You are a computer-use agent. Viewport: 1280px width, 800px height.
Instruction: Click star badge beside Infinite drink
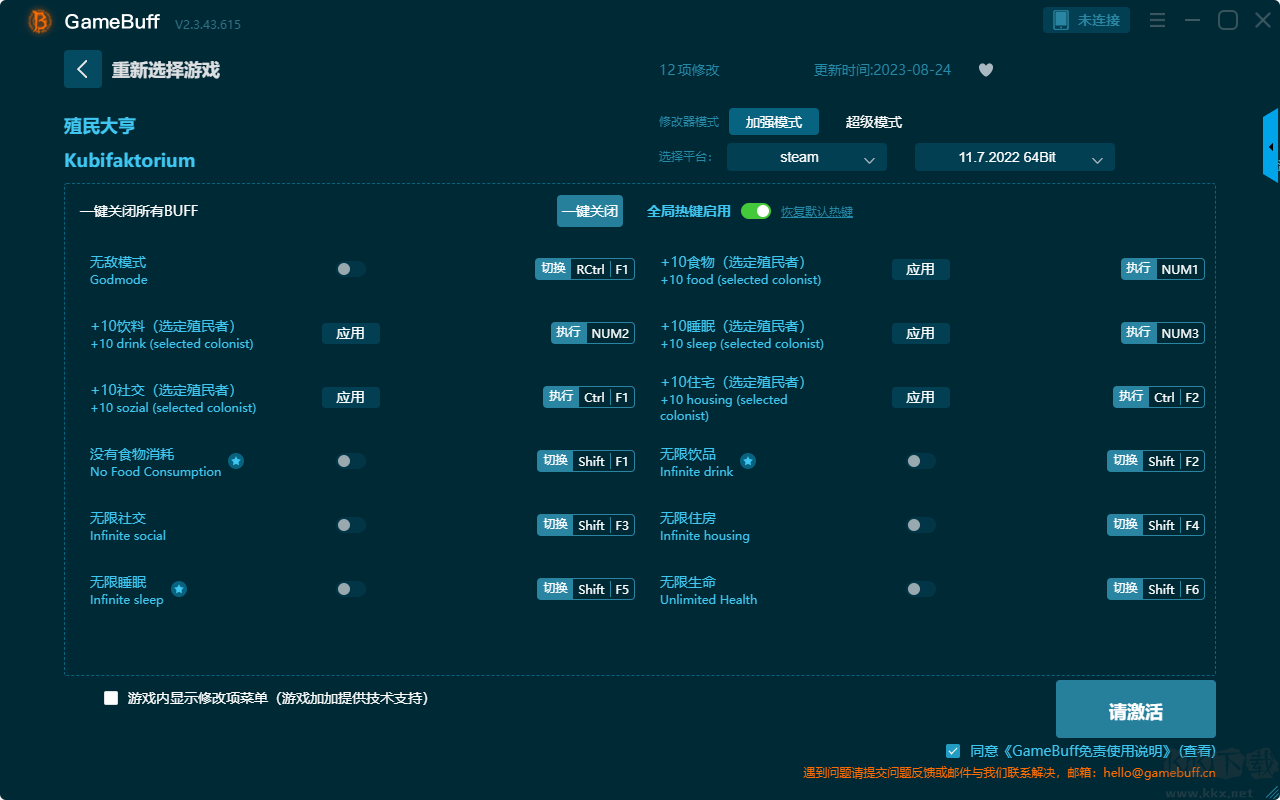[x=748, y=461]
